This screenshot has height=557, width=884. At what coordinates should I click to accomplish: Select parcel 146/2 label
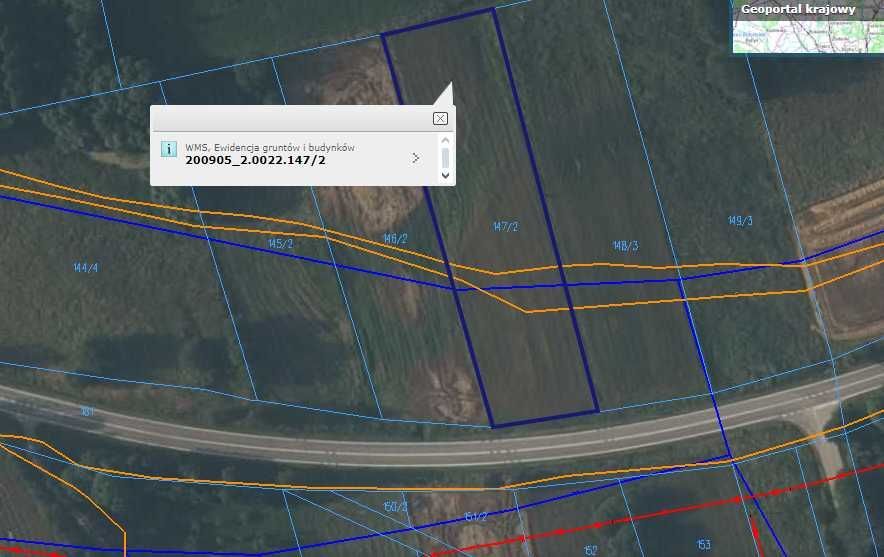[395, 239]
